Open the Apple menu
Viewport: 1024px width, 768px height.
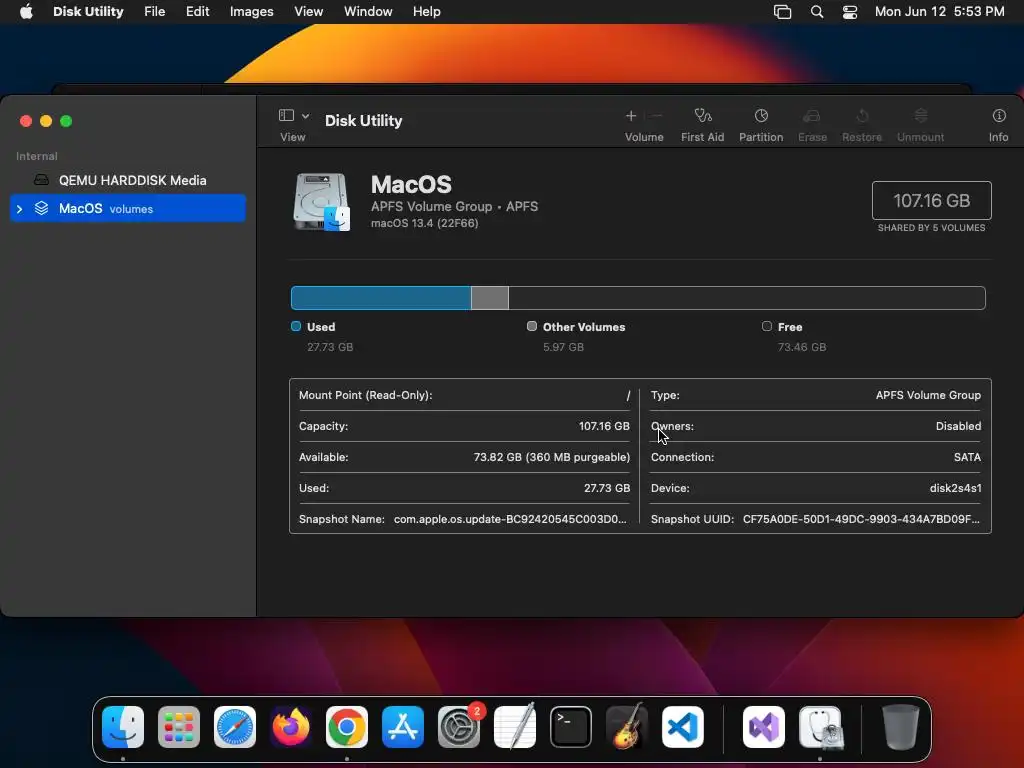pyautogui.click(x=26, y=12)
